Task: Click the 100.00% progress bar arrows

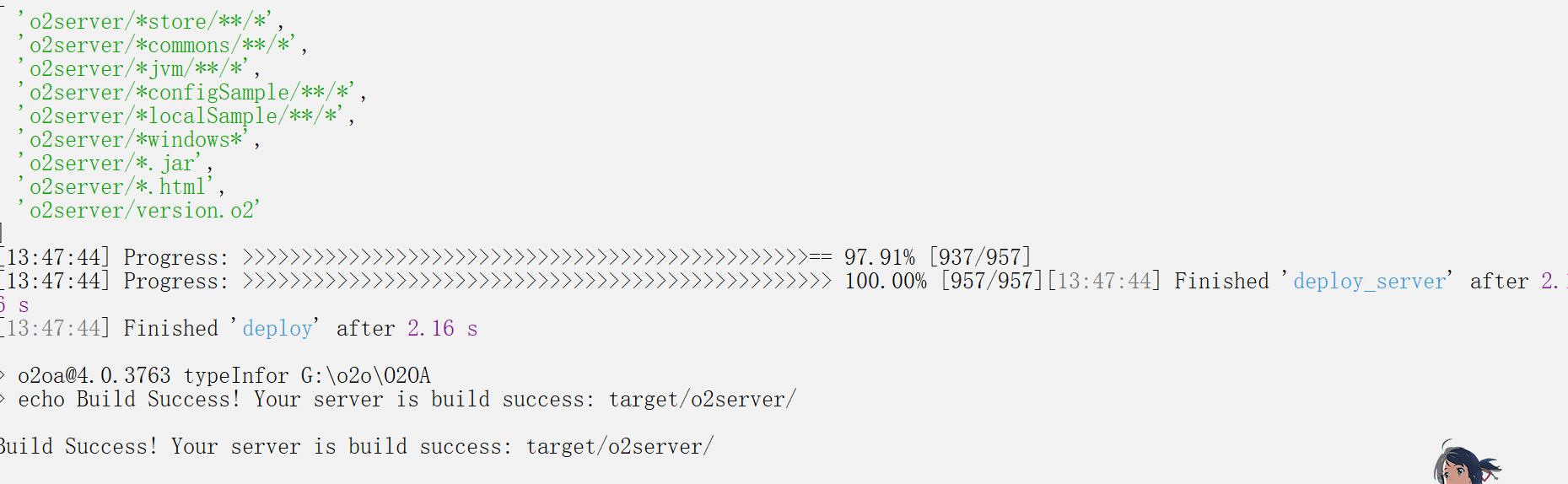Action: pos(536,281)
